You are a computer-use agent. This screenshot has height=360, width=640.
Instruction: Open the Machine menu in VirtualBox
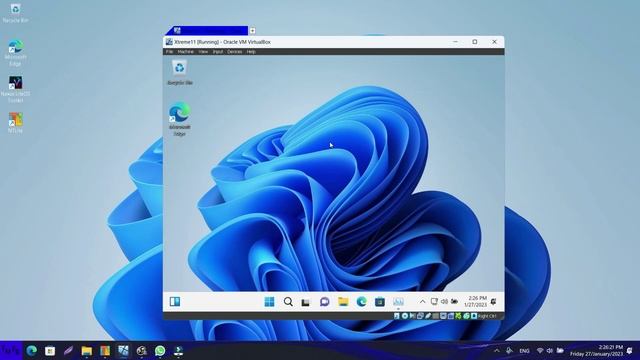(x=185, y=52)
